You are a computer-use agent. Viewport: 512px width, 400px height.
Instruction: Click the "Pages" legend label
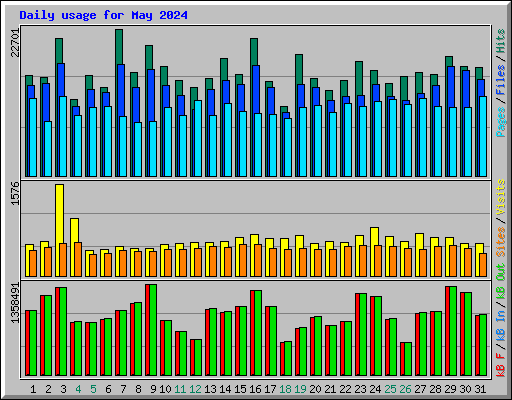coord(501,122)
